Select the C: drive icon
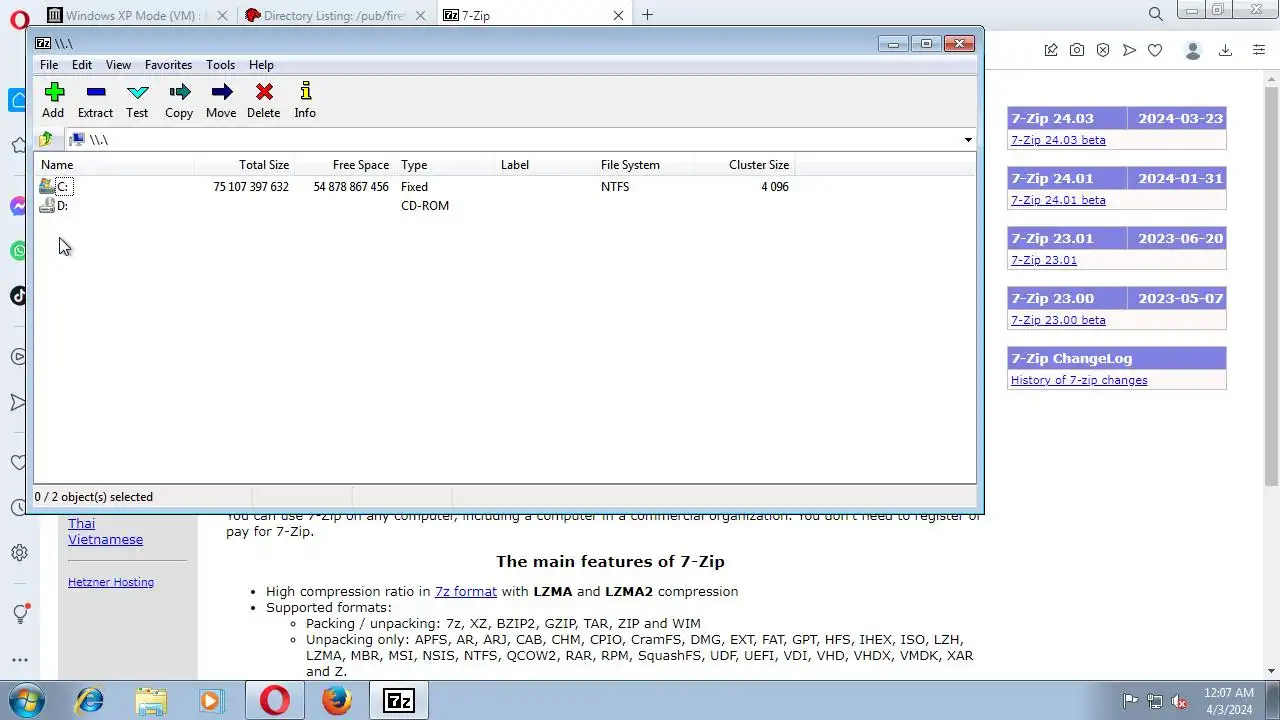 [x=47, y=186]
